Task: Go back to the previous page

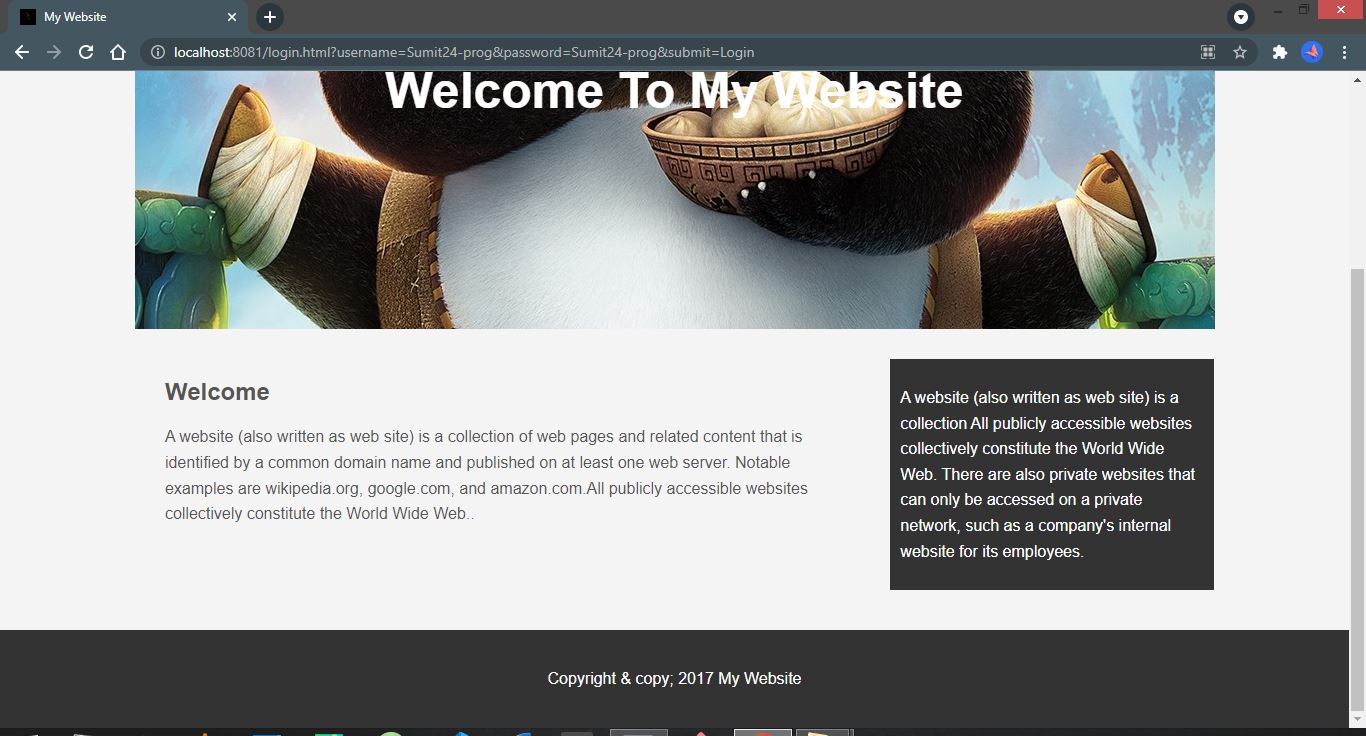Action: point(22,52)
